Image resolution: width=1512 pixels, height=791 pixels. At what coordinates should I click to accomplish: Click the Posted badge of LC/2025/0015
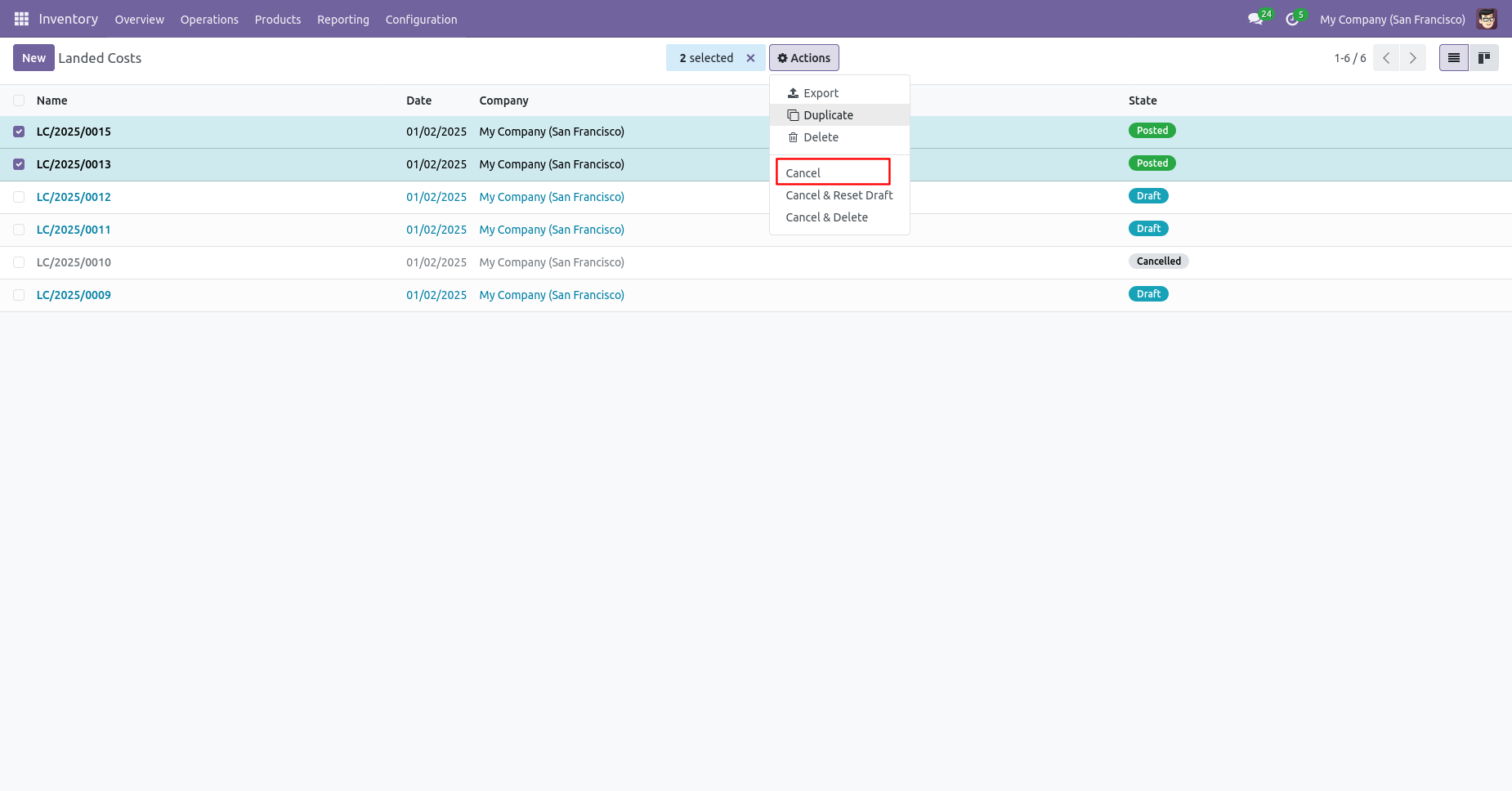[x=1152, y=131]
